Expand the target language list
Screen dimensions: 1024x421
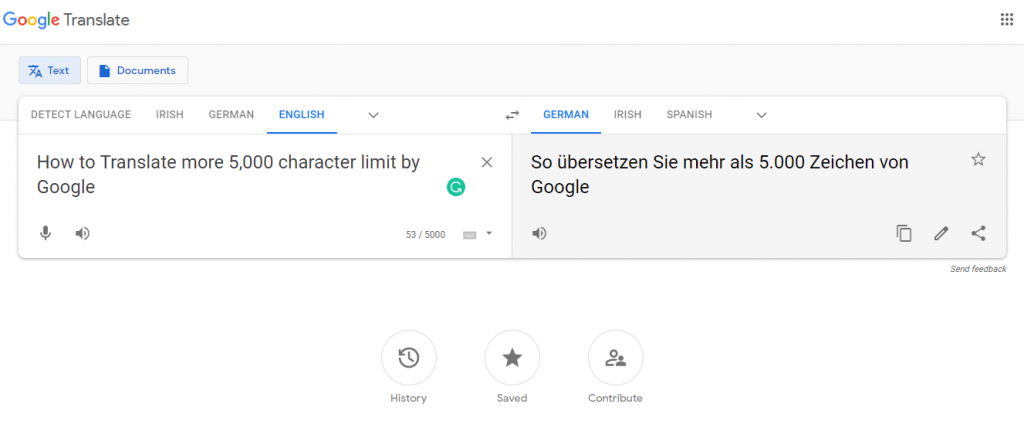761,116
